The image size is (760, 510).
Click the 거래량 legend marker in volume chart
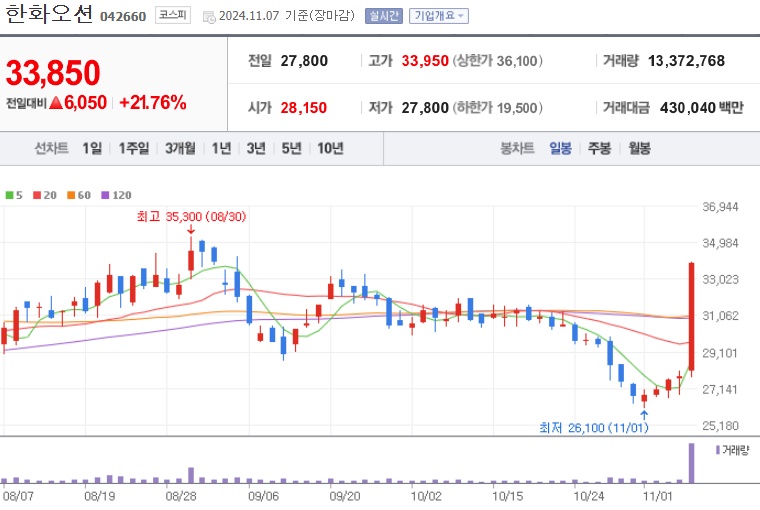pos(718,450)
